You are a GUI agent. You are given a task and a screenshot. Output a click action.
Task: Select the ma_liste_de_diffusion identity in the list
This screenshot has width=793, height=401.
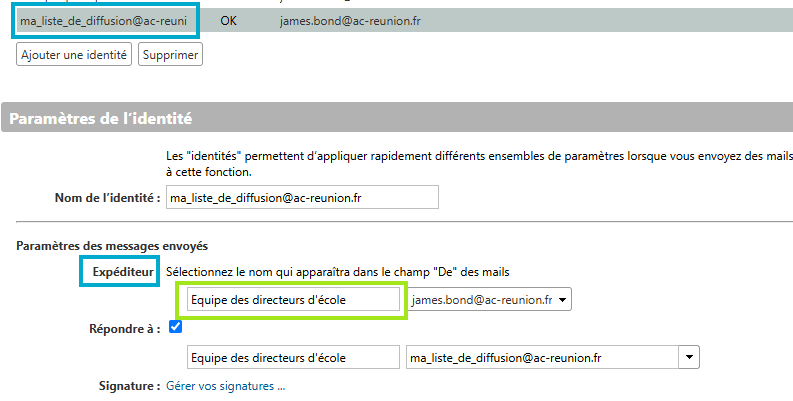(104, 21)
